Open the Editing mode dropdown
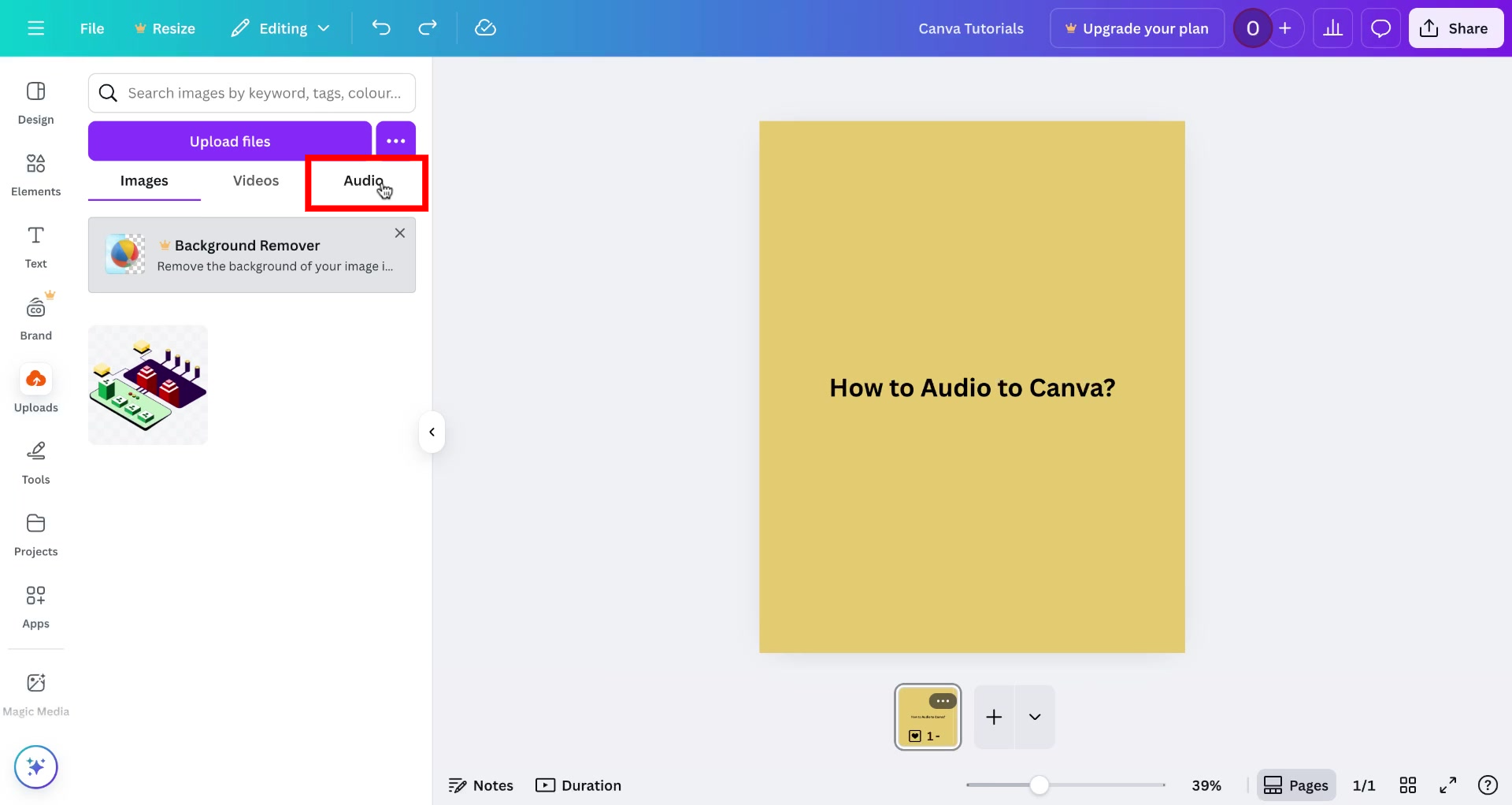The width and height of the screenshot is (1512, 805). point(280,28)
